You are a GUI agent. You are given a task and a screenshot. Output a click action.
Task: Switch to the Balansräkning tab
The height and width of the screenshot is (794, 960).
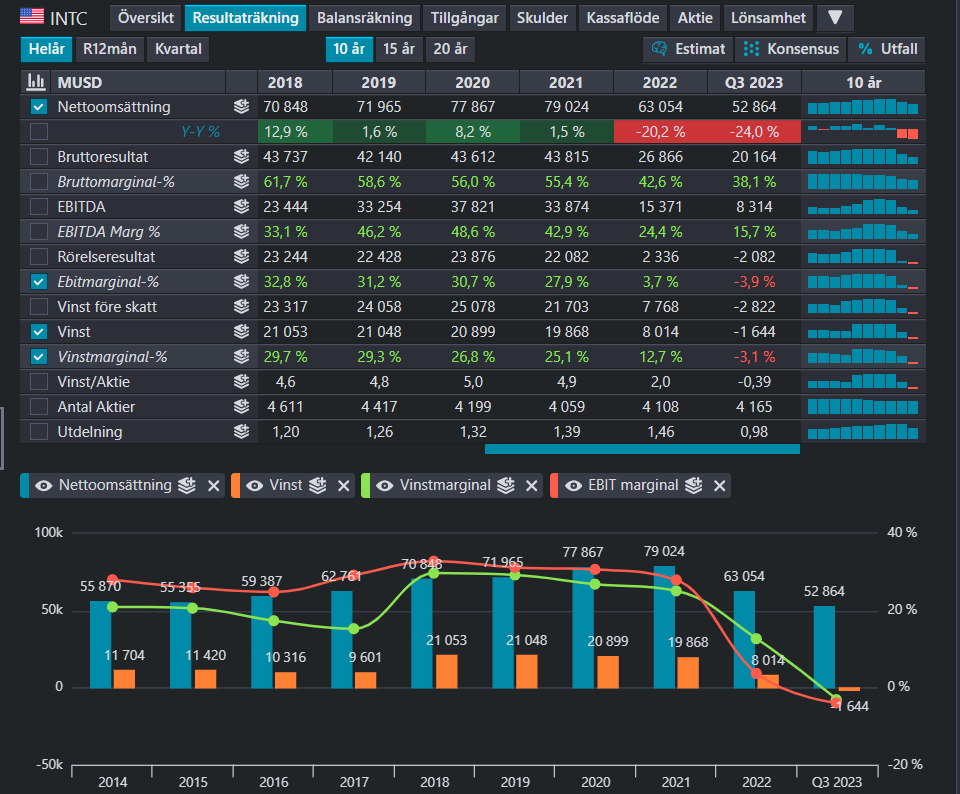(x=364, y=18)
